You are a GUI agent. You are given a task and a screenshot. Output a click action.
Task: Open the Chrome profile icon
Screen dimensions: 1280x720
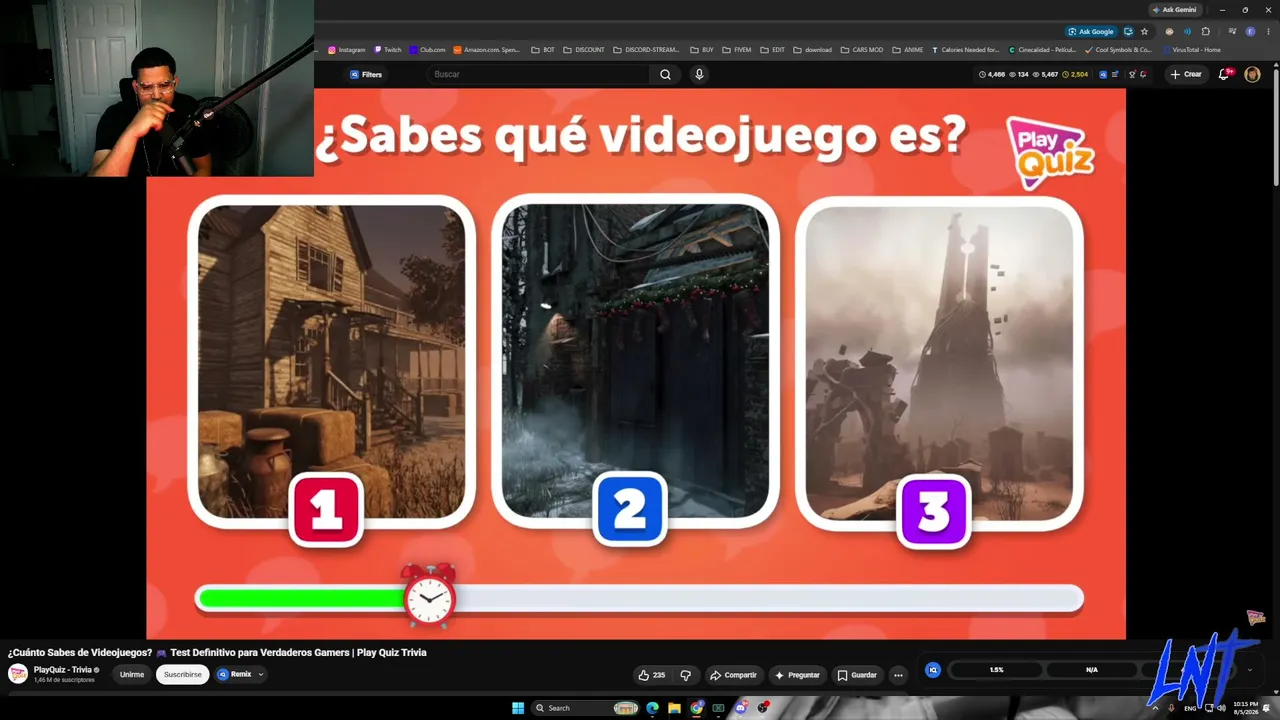[1250, 31]
